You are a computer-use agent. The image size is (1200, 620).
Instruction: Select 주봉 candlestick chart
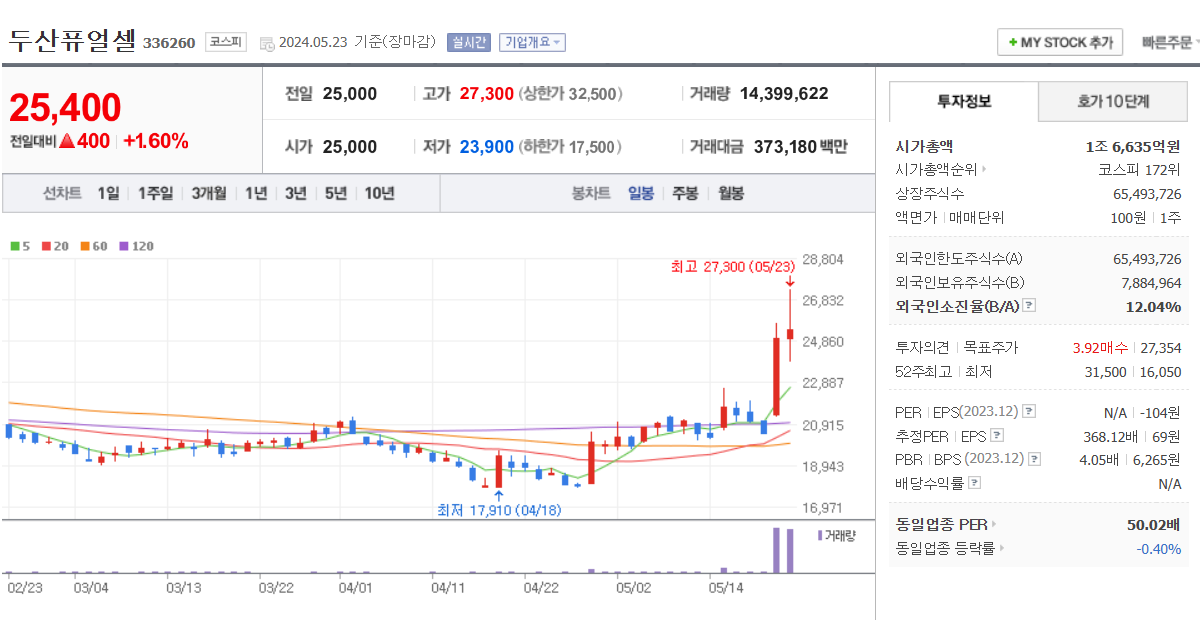point(685,193)
